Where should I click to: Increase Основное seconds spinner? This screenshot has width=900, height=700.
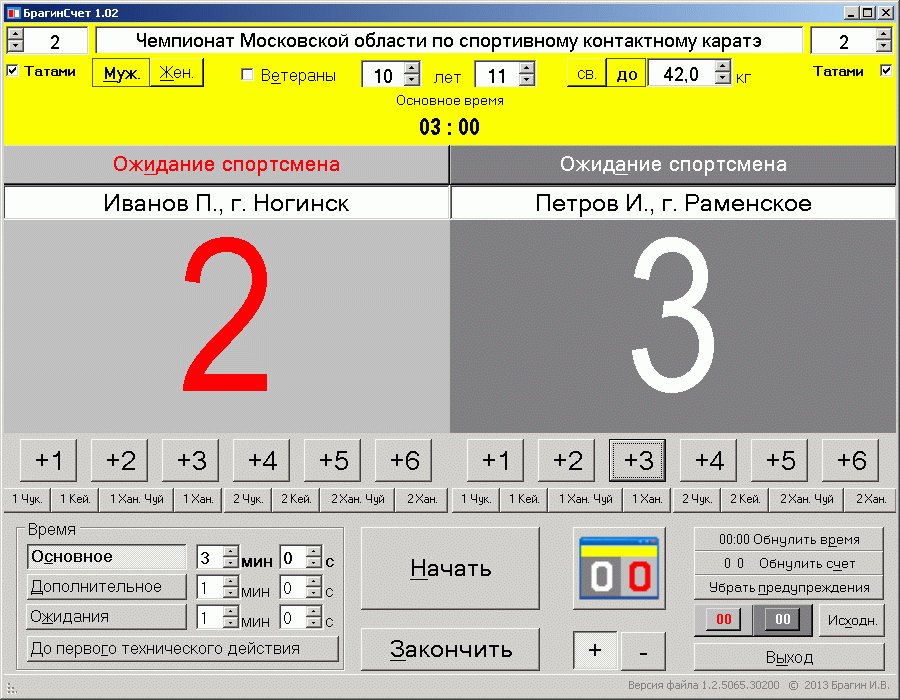click(x=313, y=551)
